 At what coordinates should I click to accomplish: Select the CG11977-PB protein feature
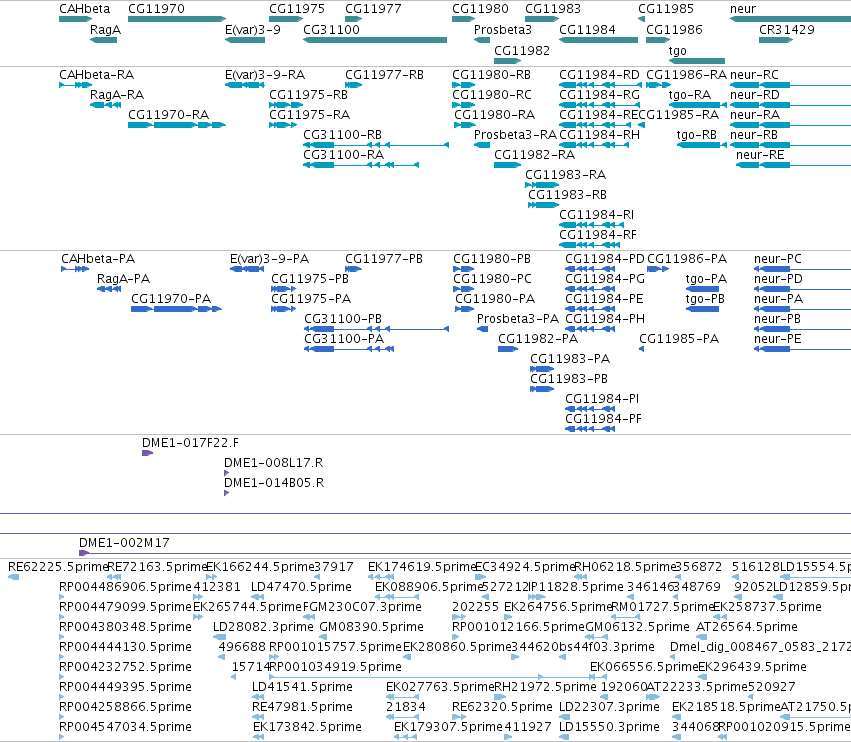point(354,269)
